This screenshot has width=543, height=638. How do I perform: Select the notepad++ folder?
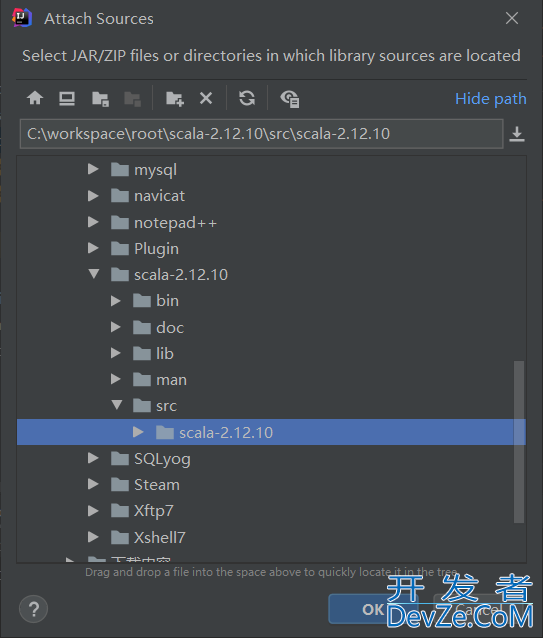(175, 223)
